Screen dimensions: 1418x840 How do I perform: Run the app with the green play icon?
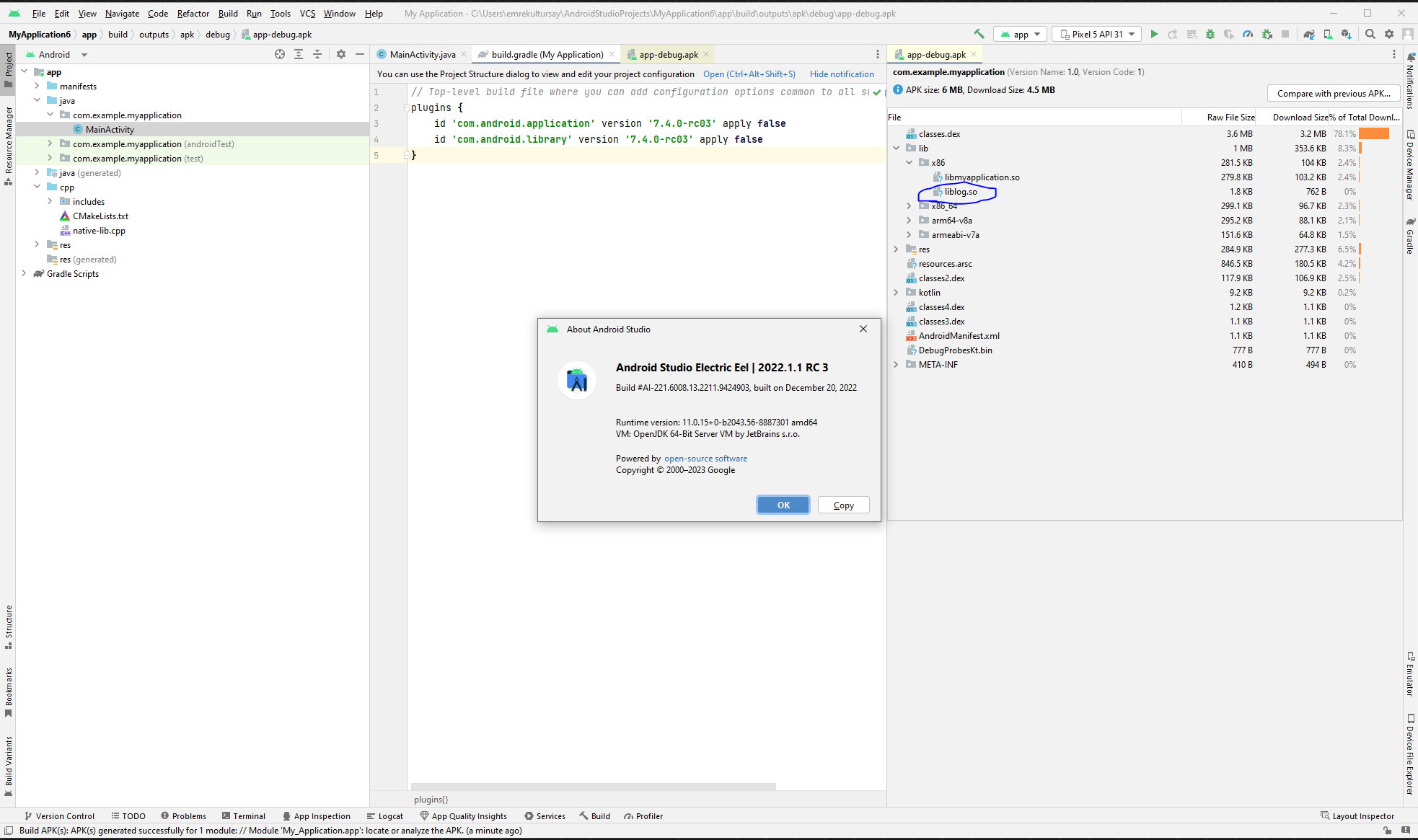point(1154,34)
